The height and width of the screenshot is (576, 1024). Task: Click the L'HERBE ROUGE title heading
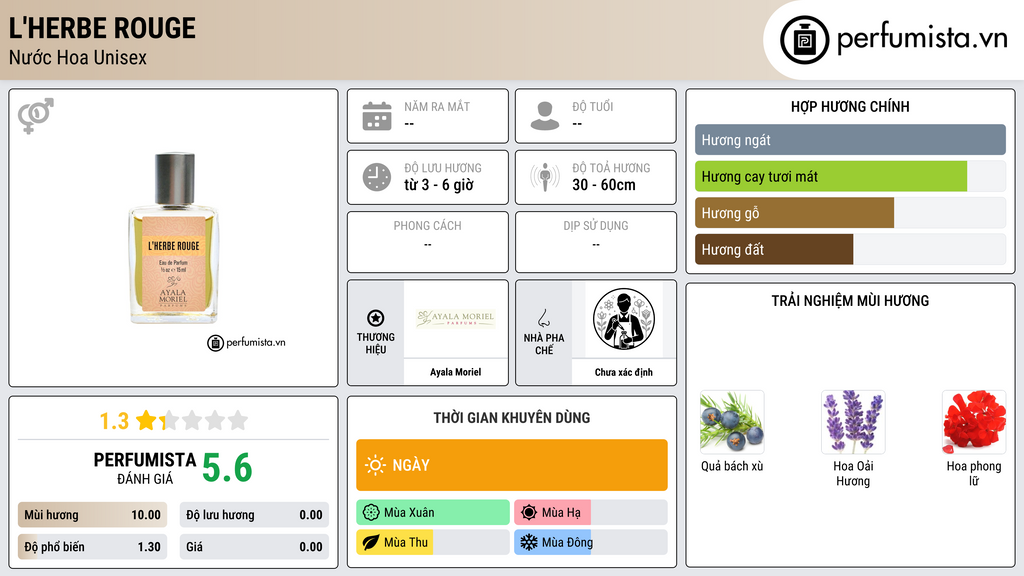click(x=102, y=28)
